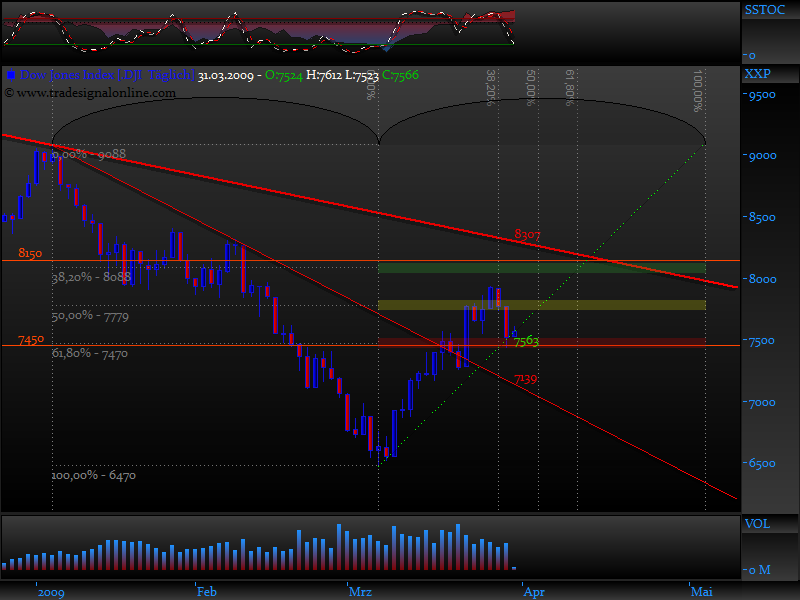Screen dimensions: 800x600
Task: Click the green target zone band near 8100
Action: [x=542, y=268]
